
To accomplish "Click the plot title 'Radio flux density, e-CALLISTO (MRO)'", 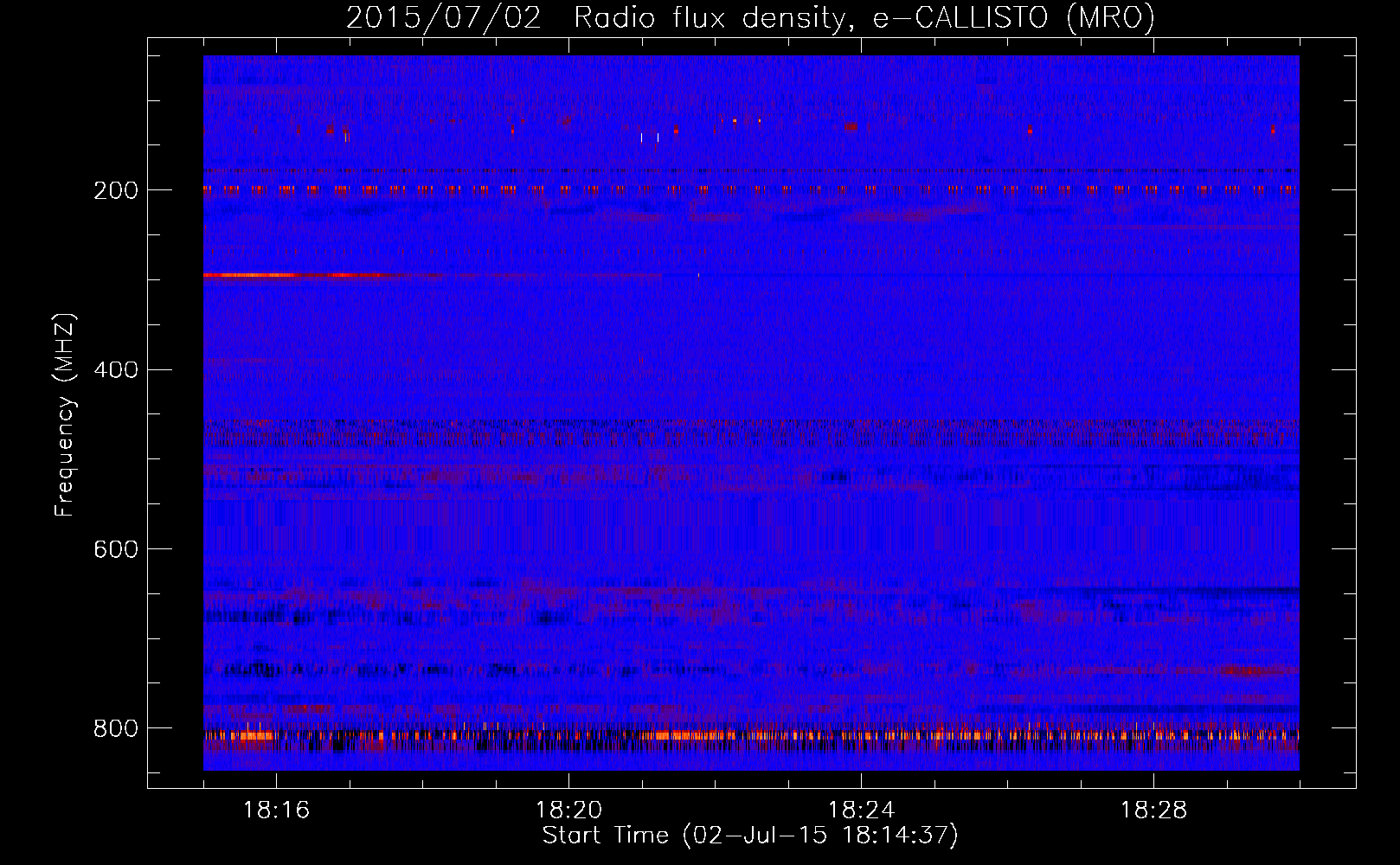I will point(864,18).
